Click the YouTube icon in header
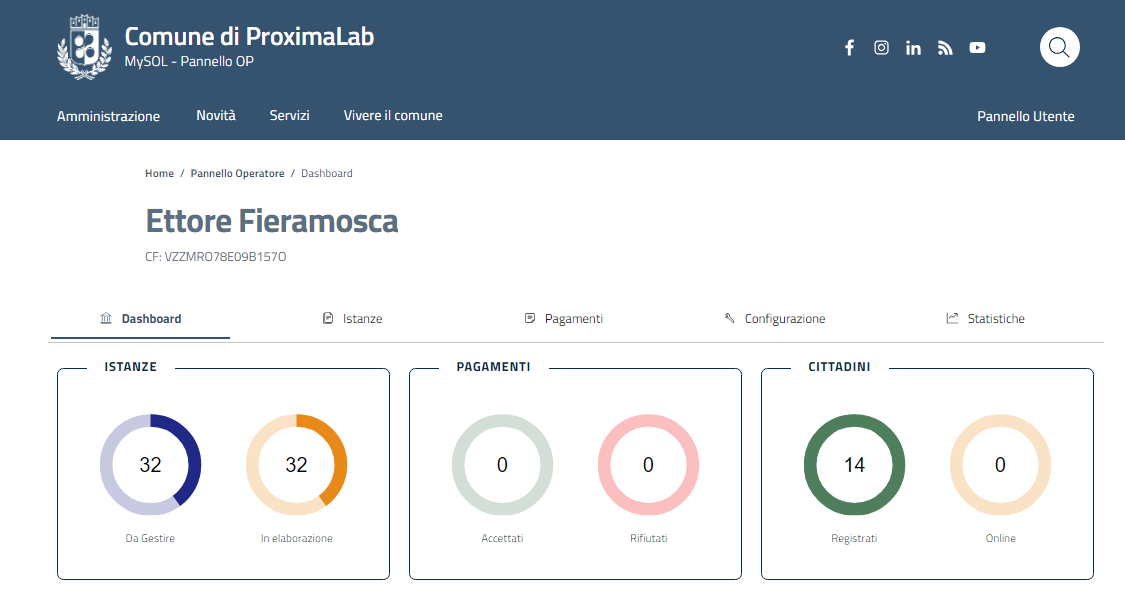Image resolution: width=1125 pixels, height=589 pixels. click(x=977, y=48)
